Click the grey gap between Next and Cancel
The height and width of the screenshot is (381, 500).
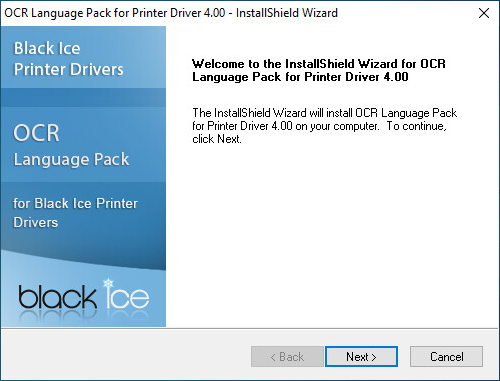(x=404, y=357)
